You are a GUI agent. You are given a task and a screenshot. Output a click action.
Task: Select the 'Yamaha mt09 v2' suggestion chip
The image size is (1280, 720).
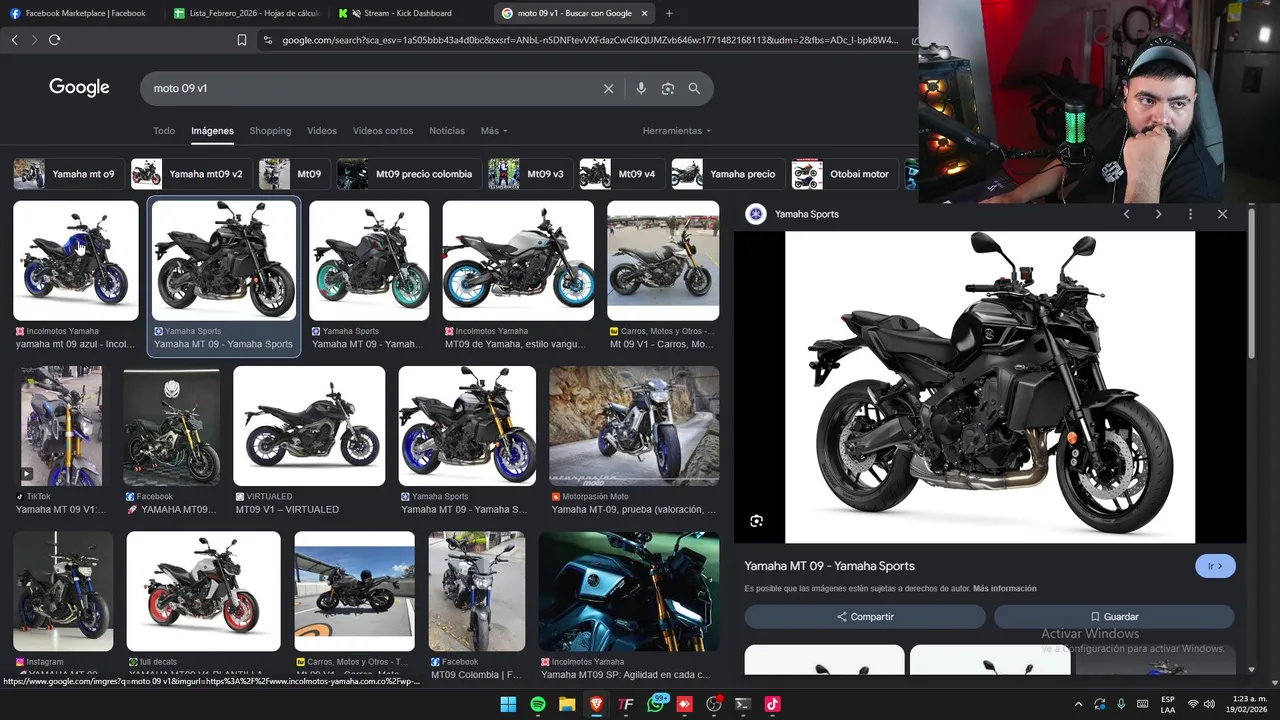190,174
